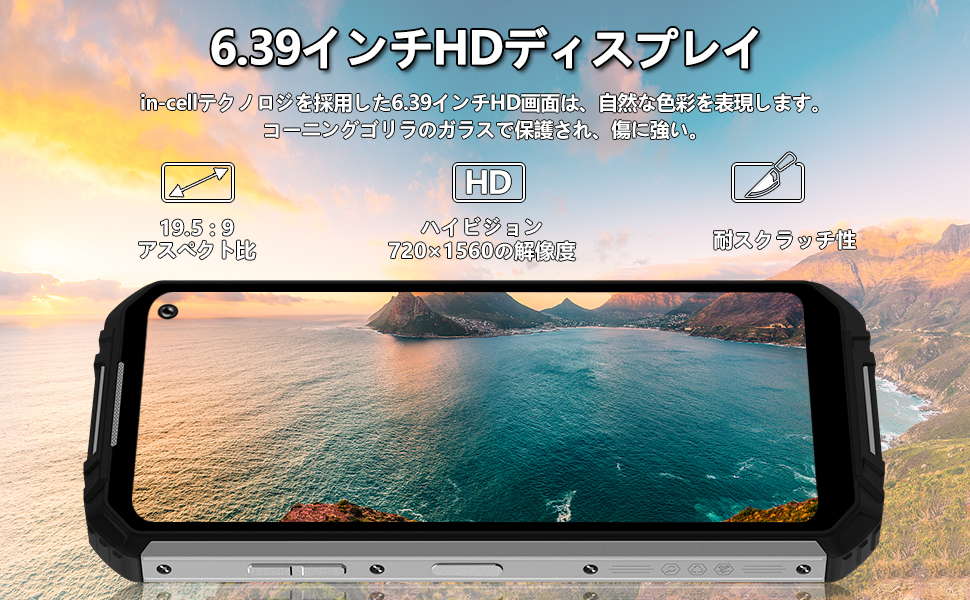Click the phone screen landscape image
The image size is (970, 600).
coord(474,406)
